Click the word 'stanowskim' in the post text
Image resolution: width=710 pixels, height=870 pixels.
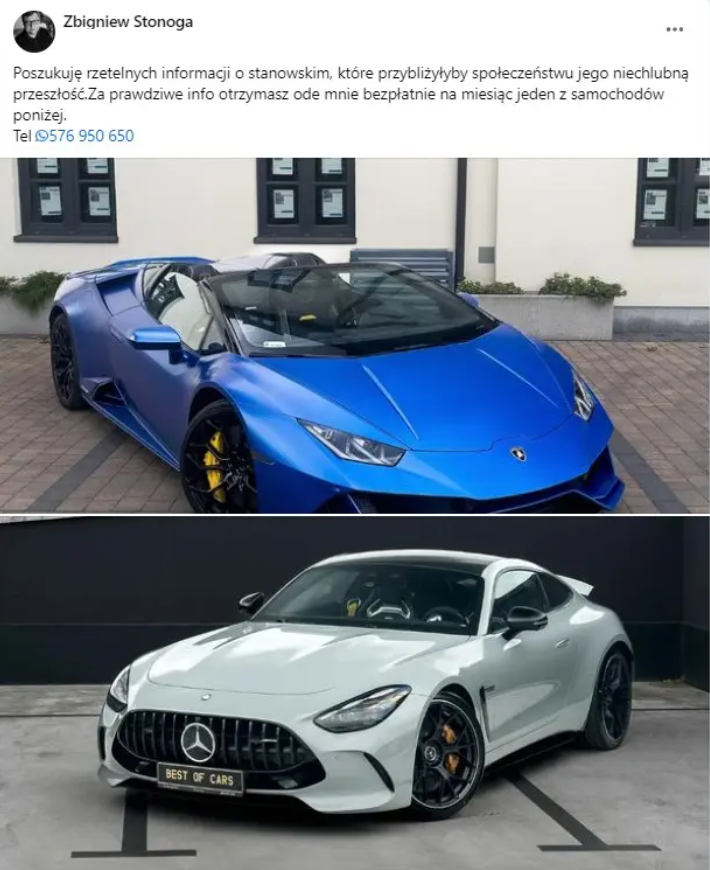(292, 73)
